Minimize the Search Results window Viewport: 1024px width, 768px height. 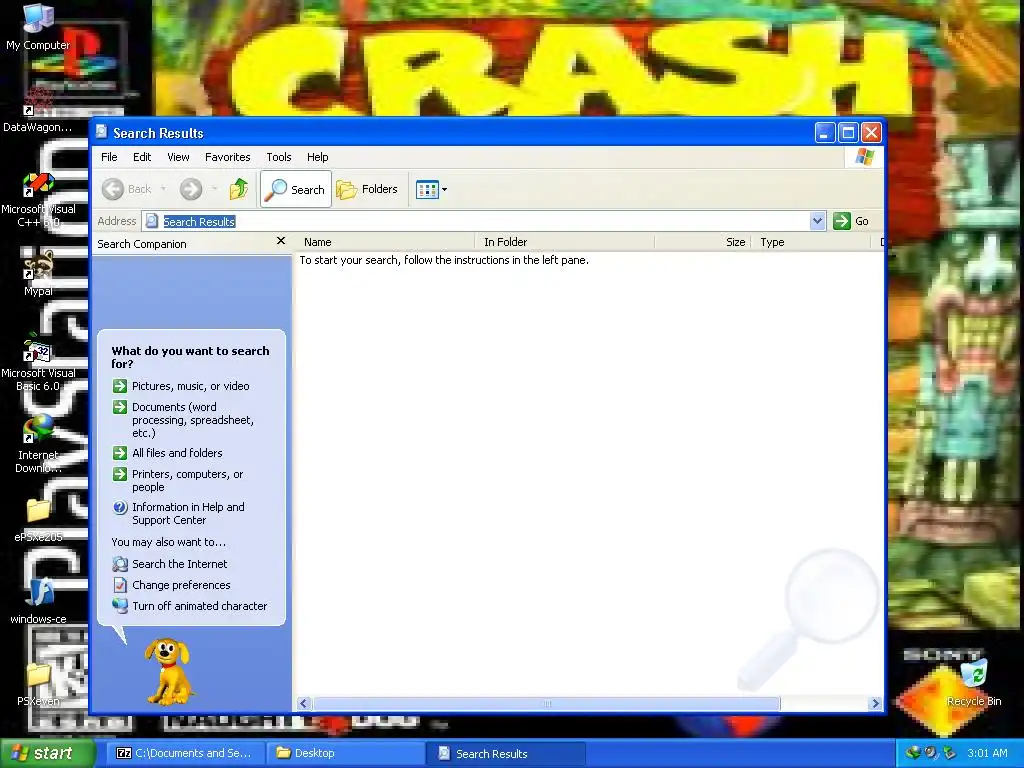pyautogui.click(x=825, y=133)
